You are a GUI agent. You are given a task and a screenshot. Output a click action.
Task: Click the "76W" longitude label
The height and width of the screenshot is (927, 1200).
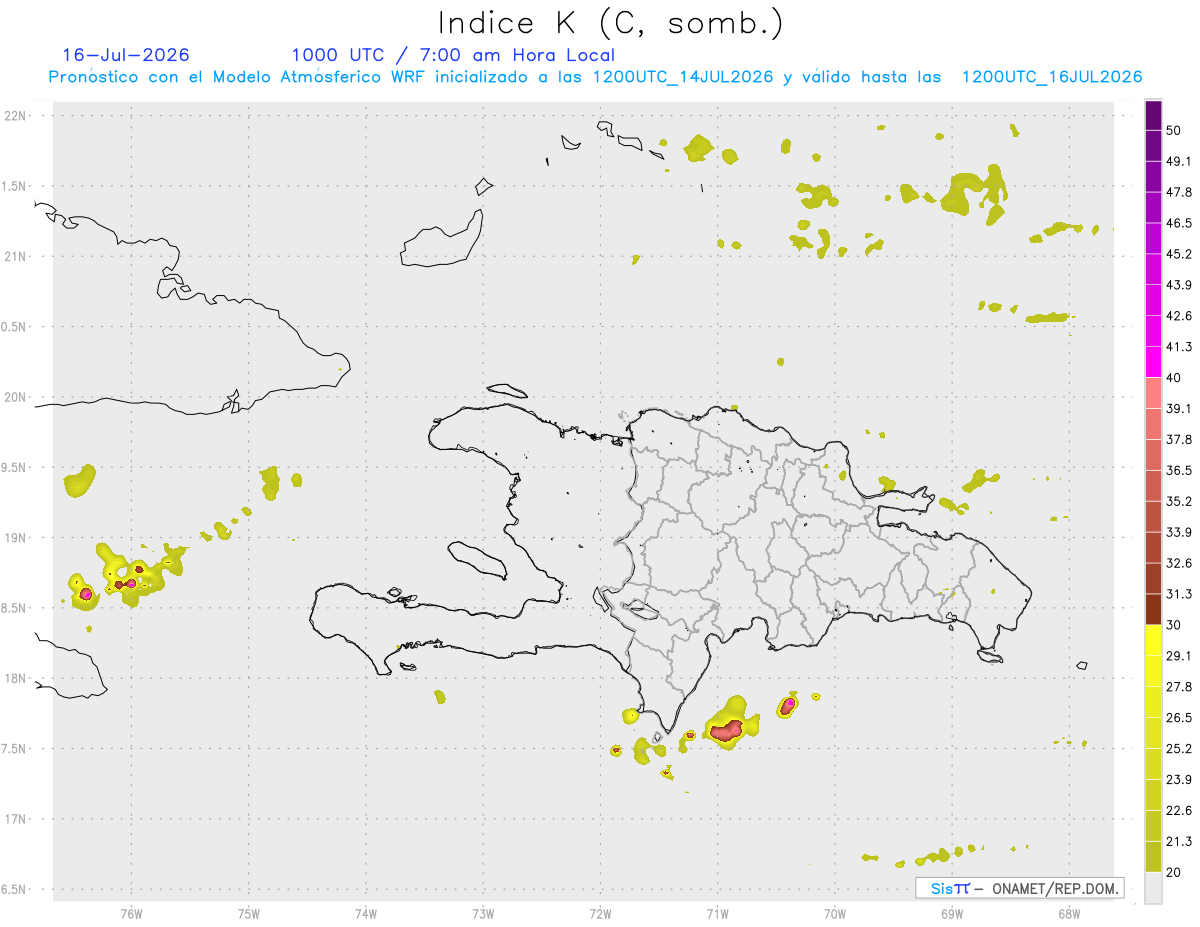coord(131,914)
